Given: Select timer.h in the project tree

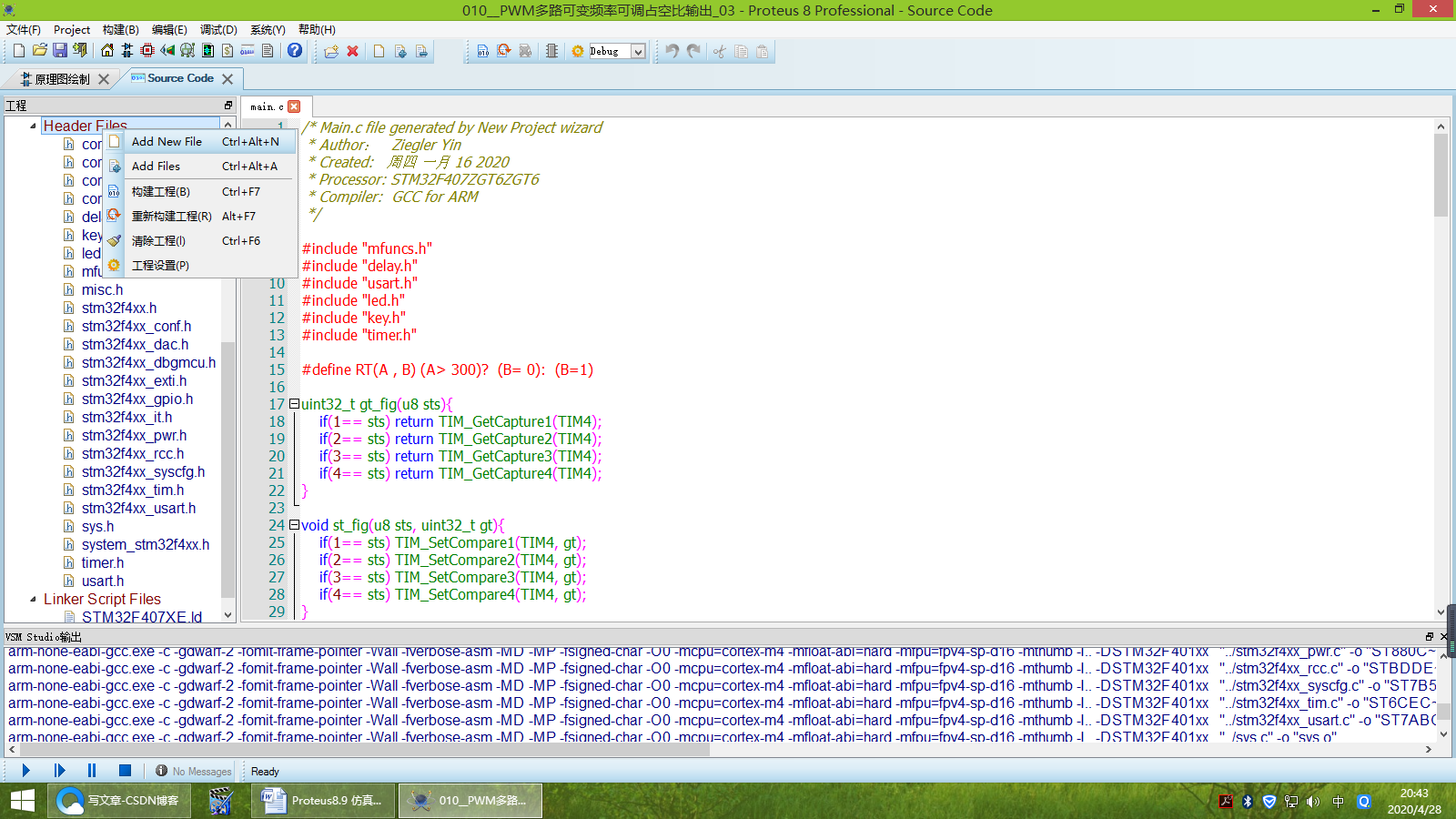Looking at the screenshot, I should point(103,562).
